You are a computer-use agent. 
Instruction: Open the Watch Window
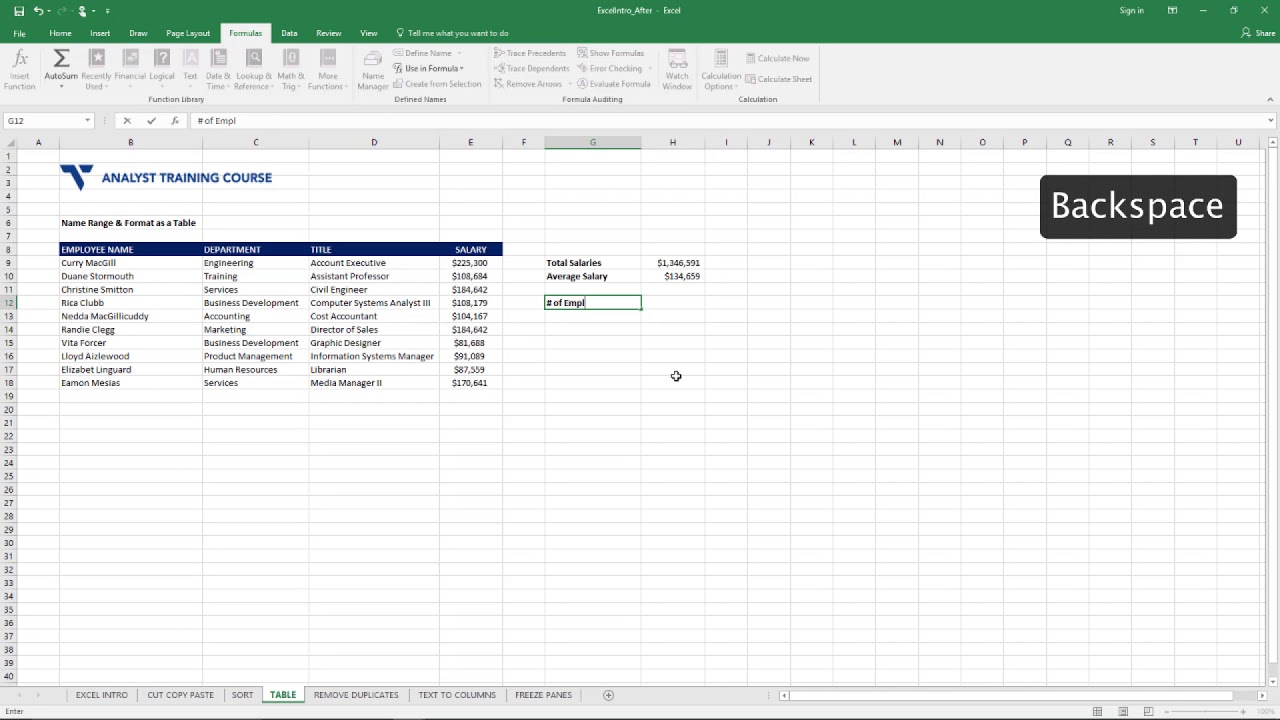[x=677, y=70]
